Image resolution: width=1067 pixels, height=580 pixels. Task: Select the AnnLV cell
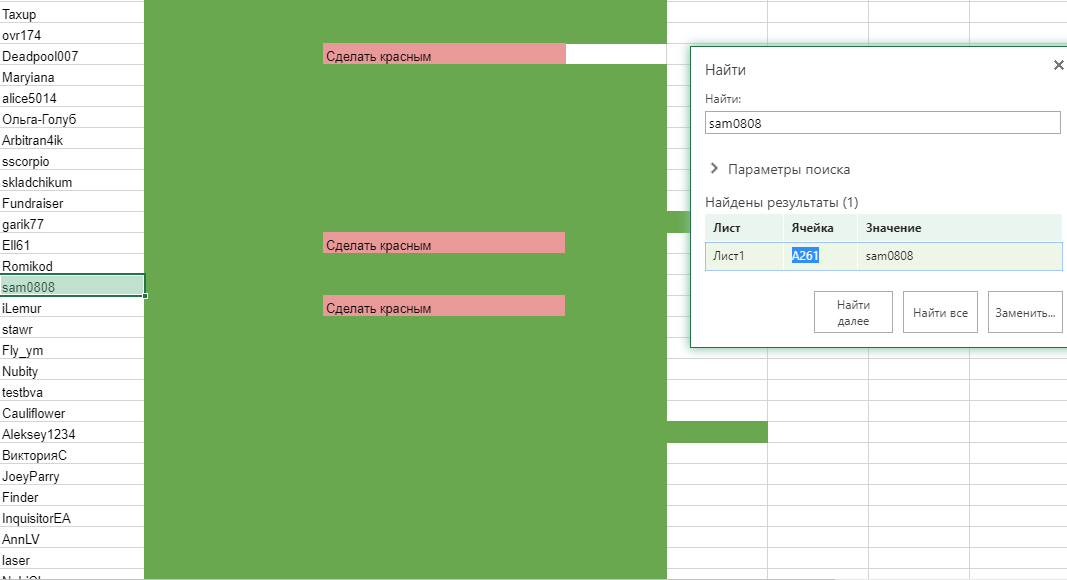pyautogui.click(x=72, y=538)
